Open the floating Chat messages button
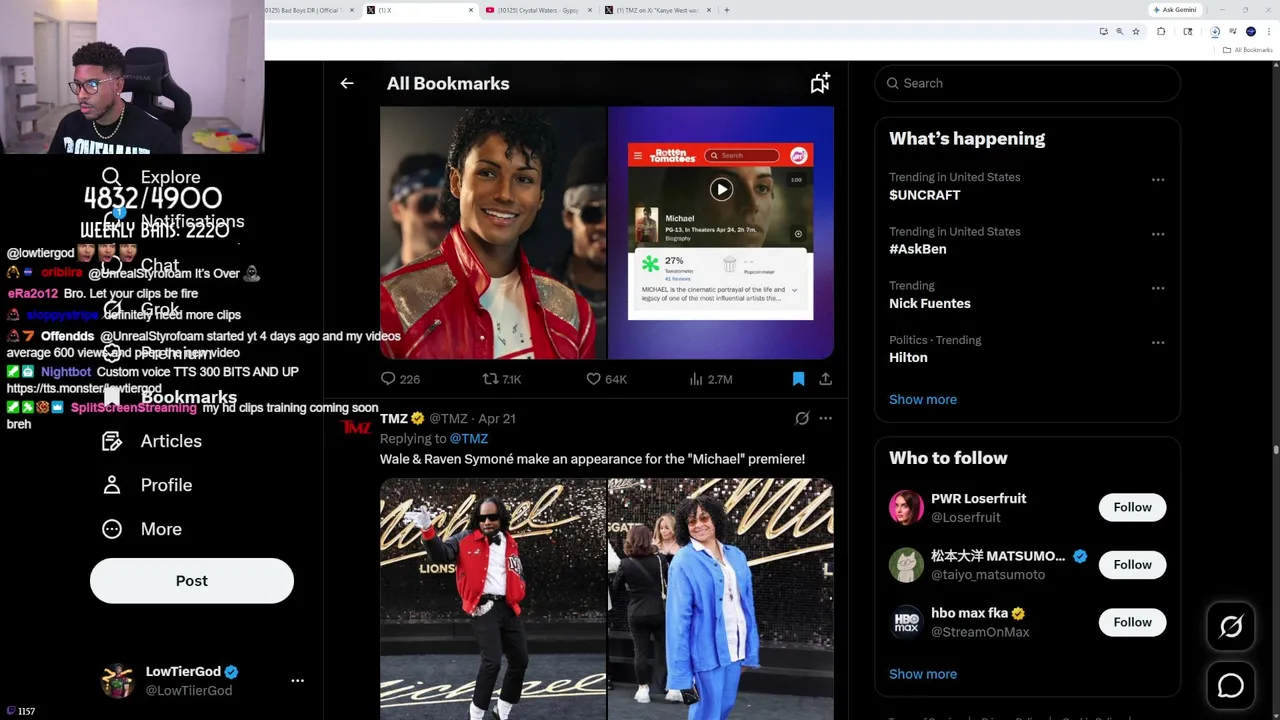This screenshot has width=1280, height=720. click(x=1231, y=685)
